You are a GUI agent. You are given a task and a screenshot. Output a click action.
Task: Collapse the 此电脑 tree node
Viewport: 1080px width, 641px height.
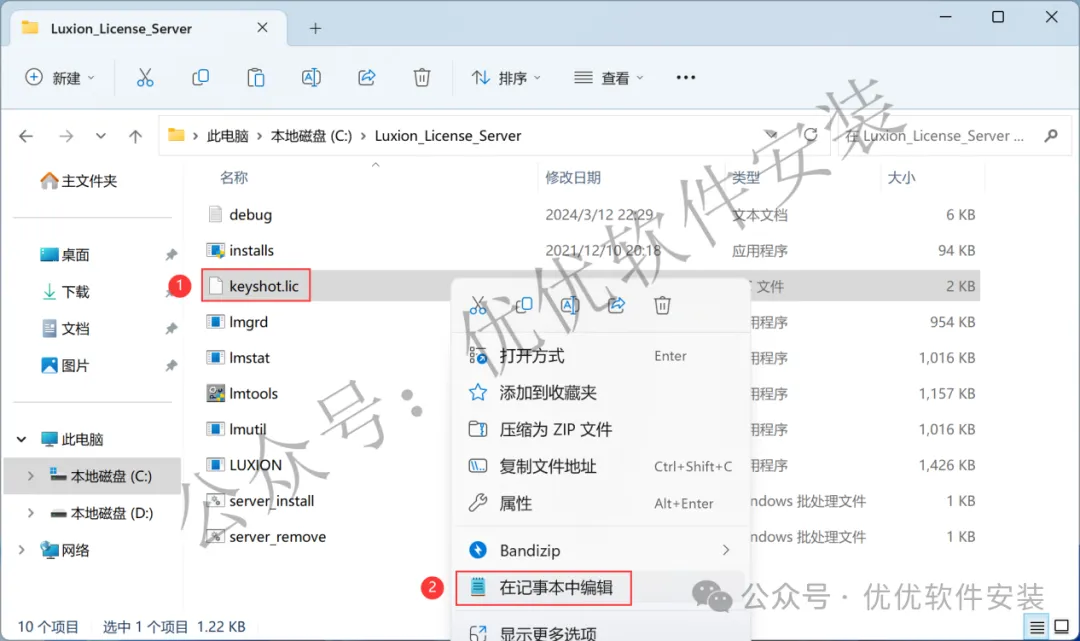pyautogui.click(x=22, y=439)
